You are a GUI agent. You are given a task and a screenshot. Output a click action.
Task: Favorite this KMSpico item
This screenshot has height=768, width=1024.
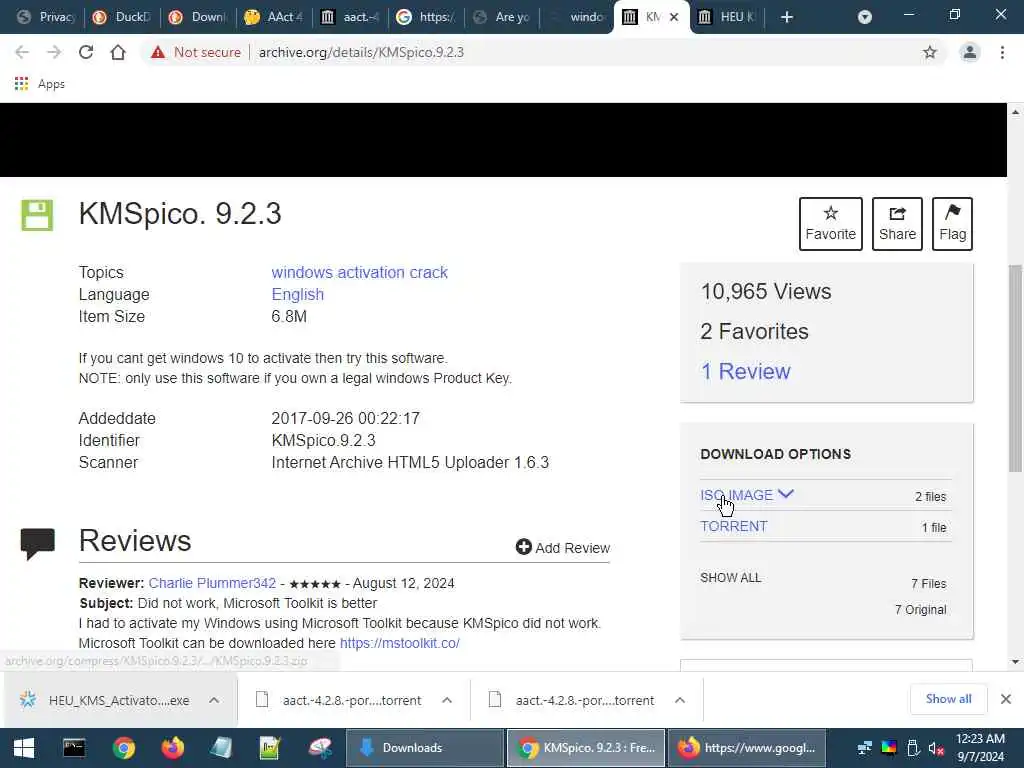point(830,224)
